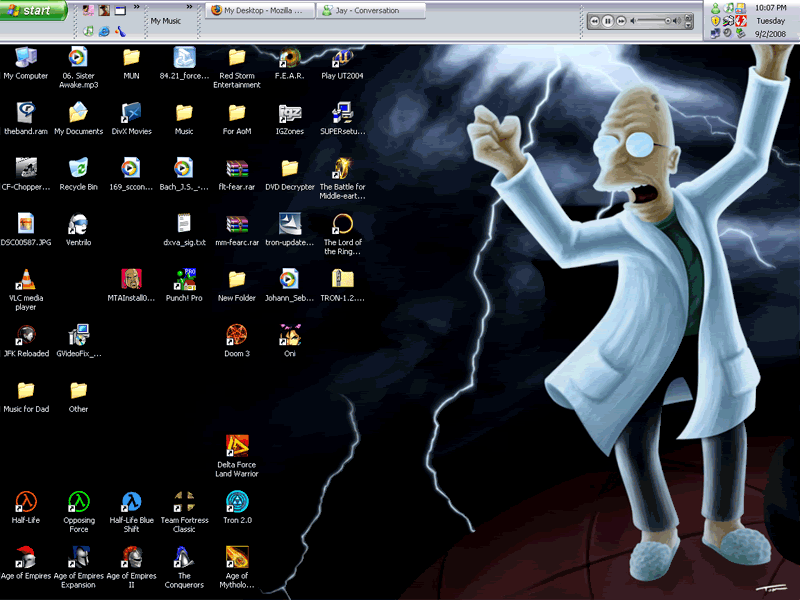
Task: Expand Quick Launch overflow chevron
Action: (x=137, y=7)
